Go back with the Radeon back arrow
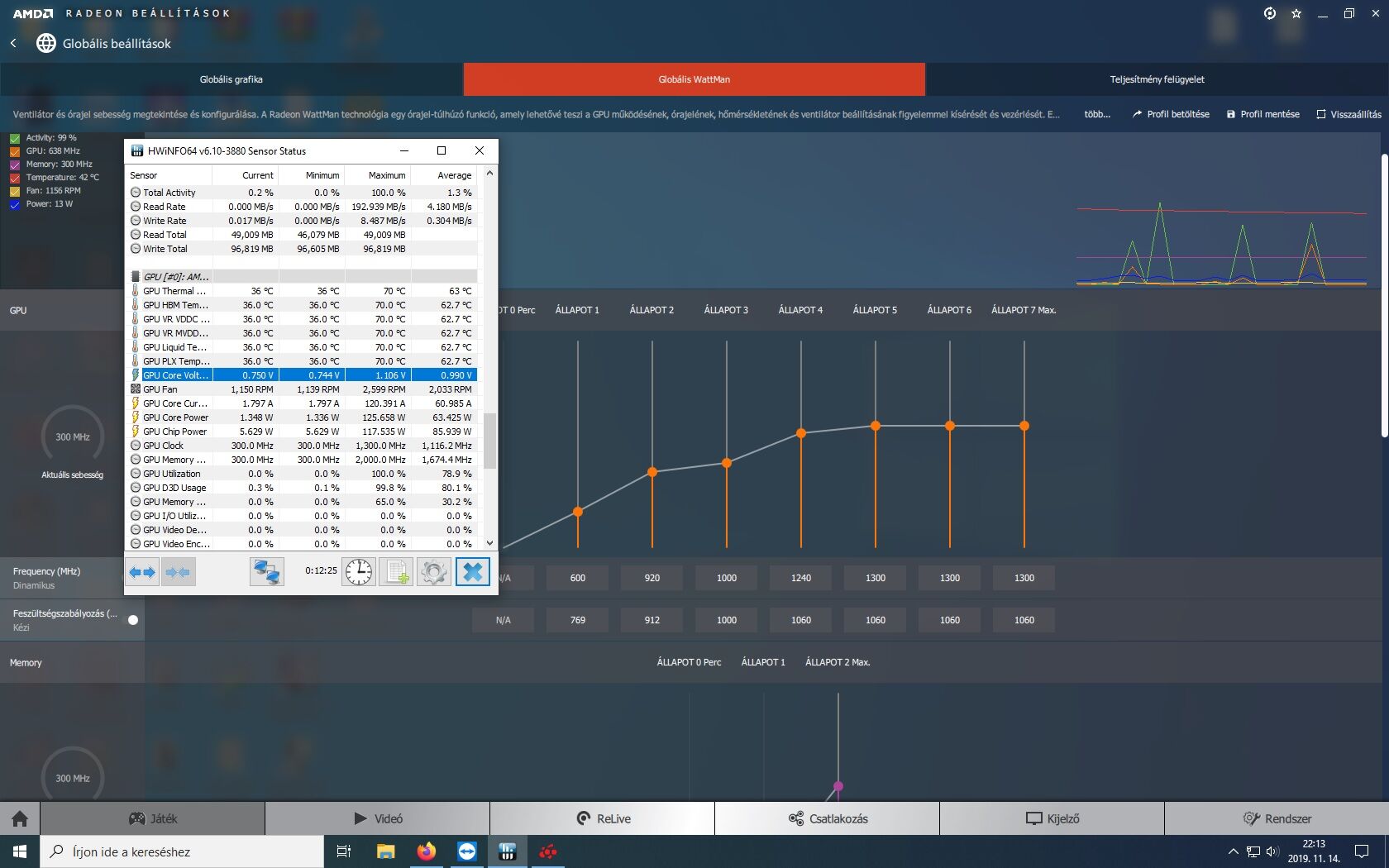This screenshot has width=1389, height=868. click(x=13, y=43)
